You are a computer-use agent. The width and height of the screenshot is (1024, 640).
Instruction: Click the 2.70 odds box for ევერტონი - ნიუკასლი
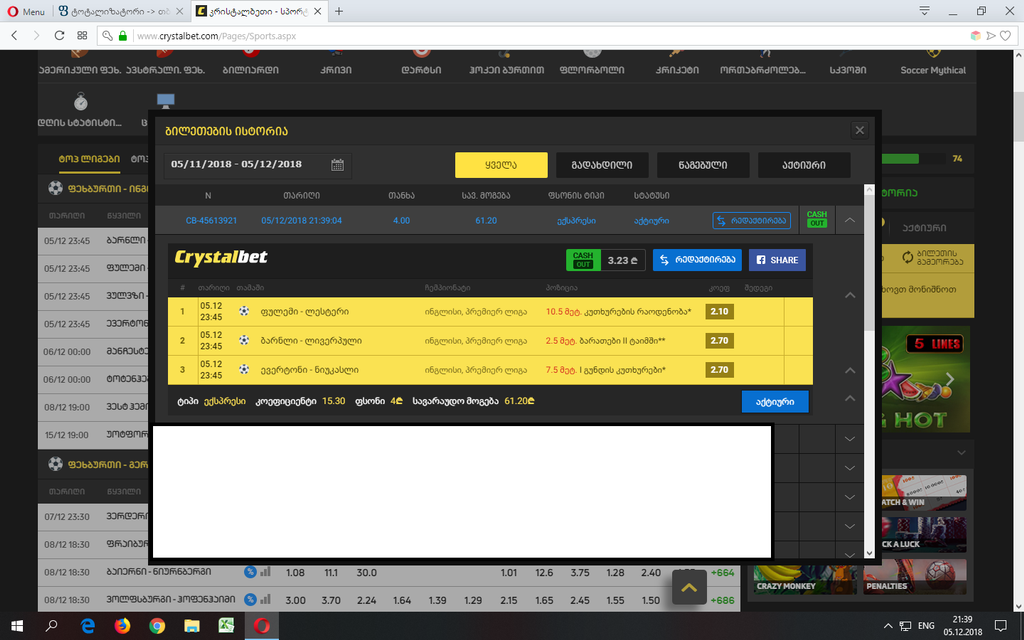(719, 370)
